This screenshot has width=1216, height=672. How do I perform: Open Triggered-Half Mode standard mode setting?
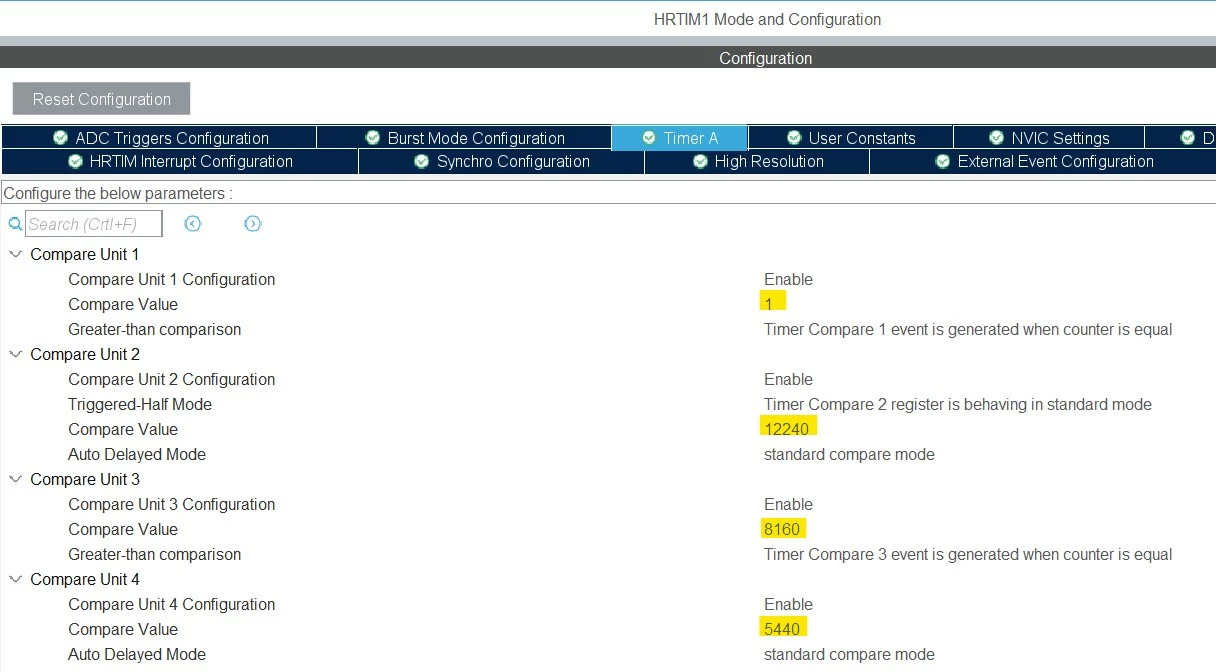(958, 404)
